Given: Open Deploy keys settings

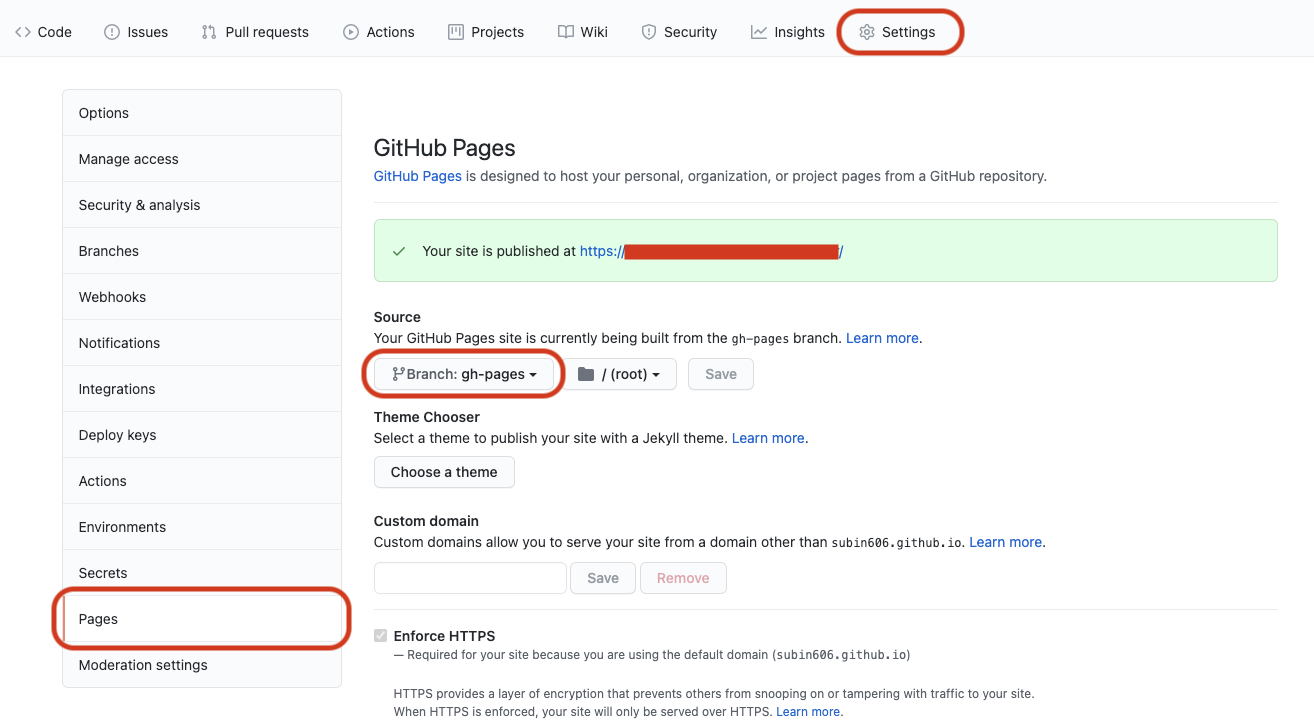Looking at the screenshot, I should (202, 435).
